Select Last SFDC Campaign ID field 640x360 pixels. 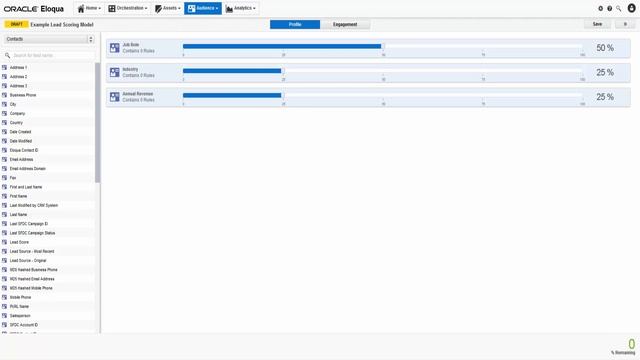point(48,224)
